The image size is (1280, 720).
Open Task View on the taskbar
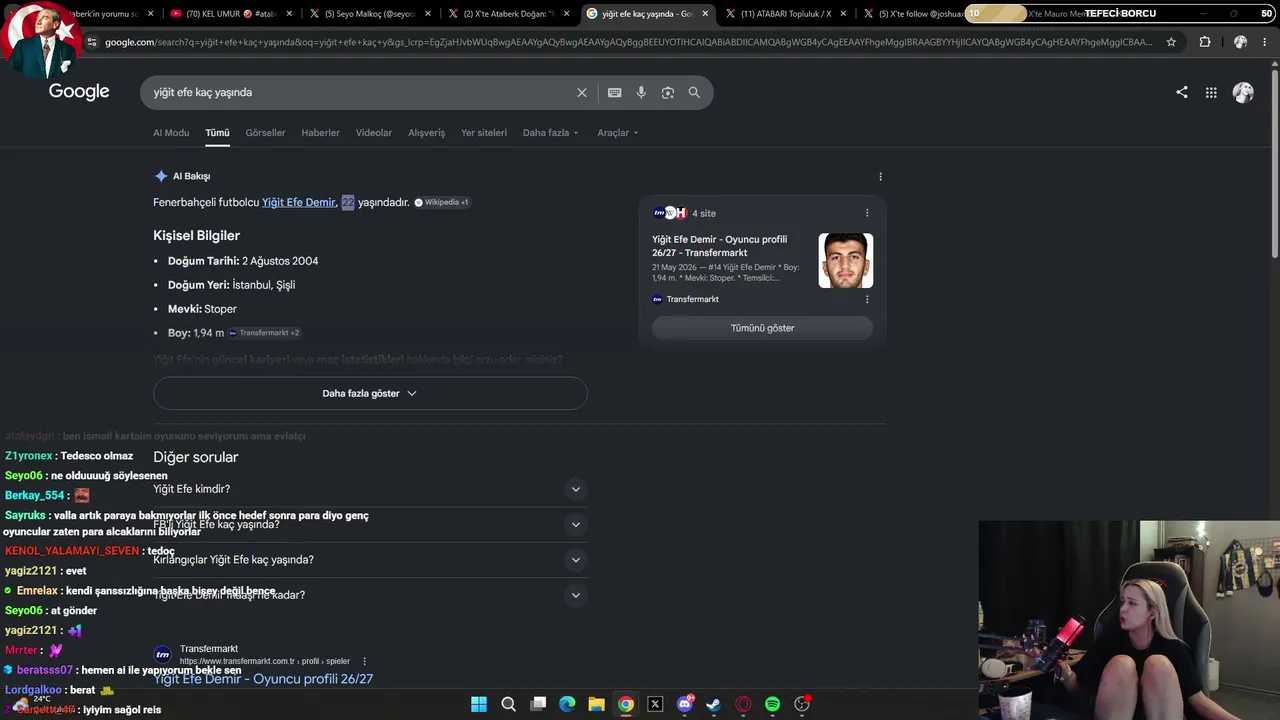(538, 704)
